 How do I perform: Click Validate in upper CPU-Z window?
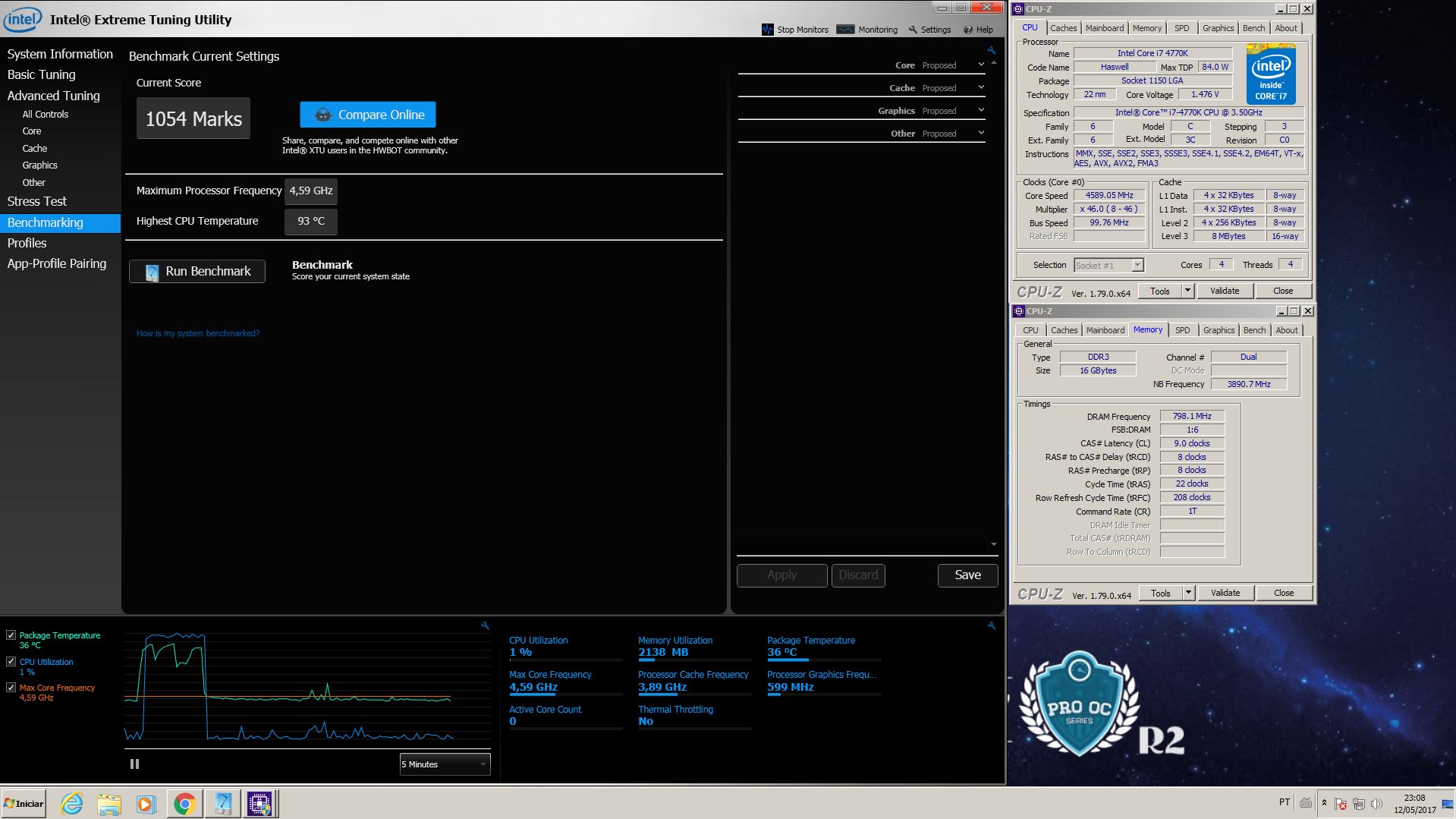(1225, 291)
